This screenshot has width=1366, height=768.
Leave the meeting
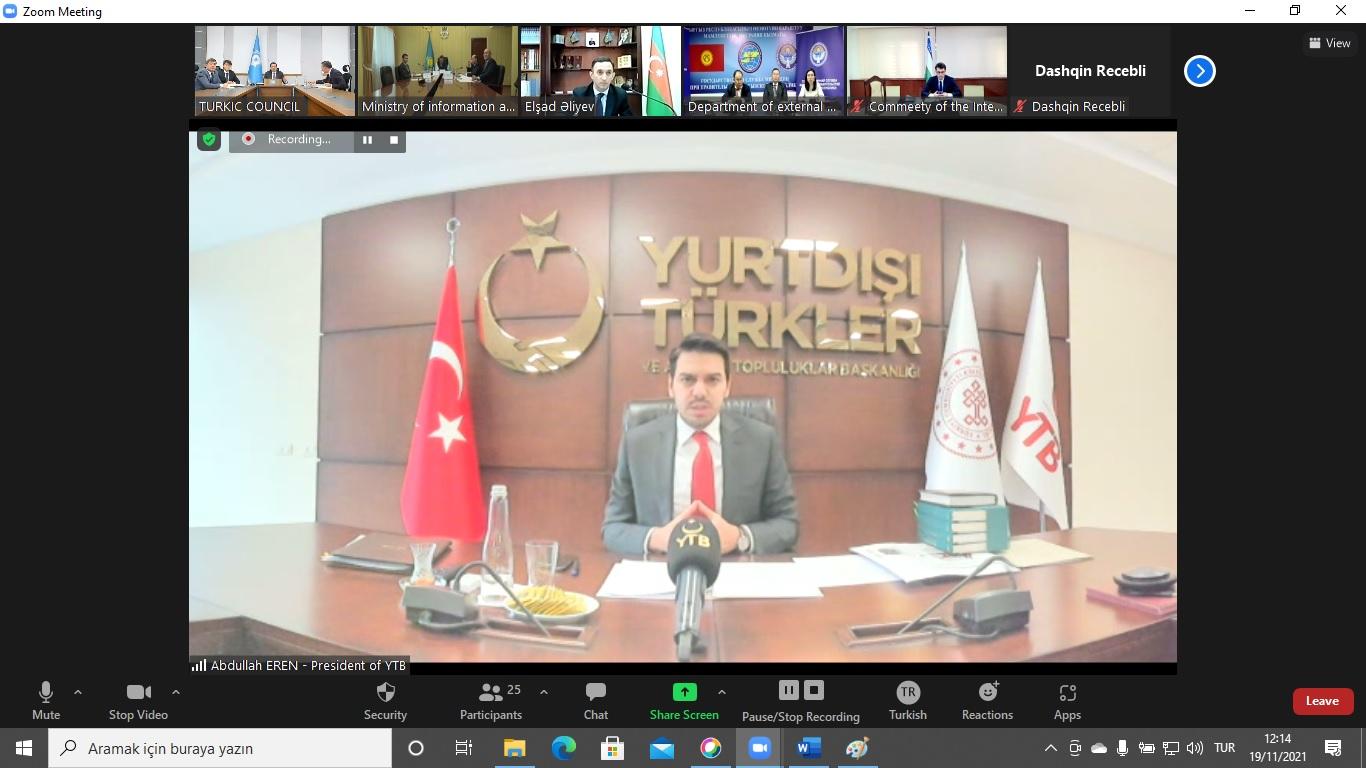point(1322,701)
